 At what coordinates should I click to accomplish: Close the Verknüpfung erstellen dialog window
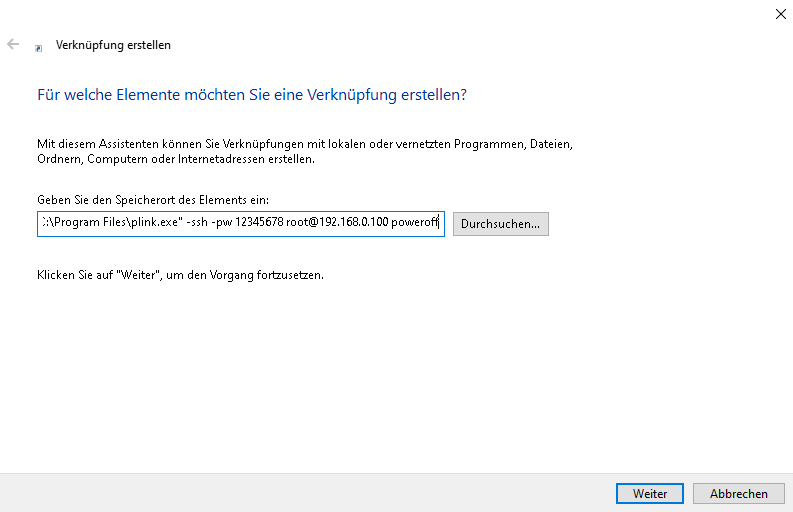tap(779, 13)
